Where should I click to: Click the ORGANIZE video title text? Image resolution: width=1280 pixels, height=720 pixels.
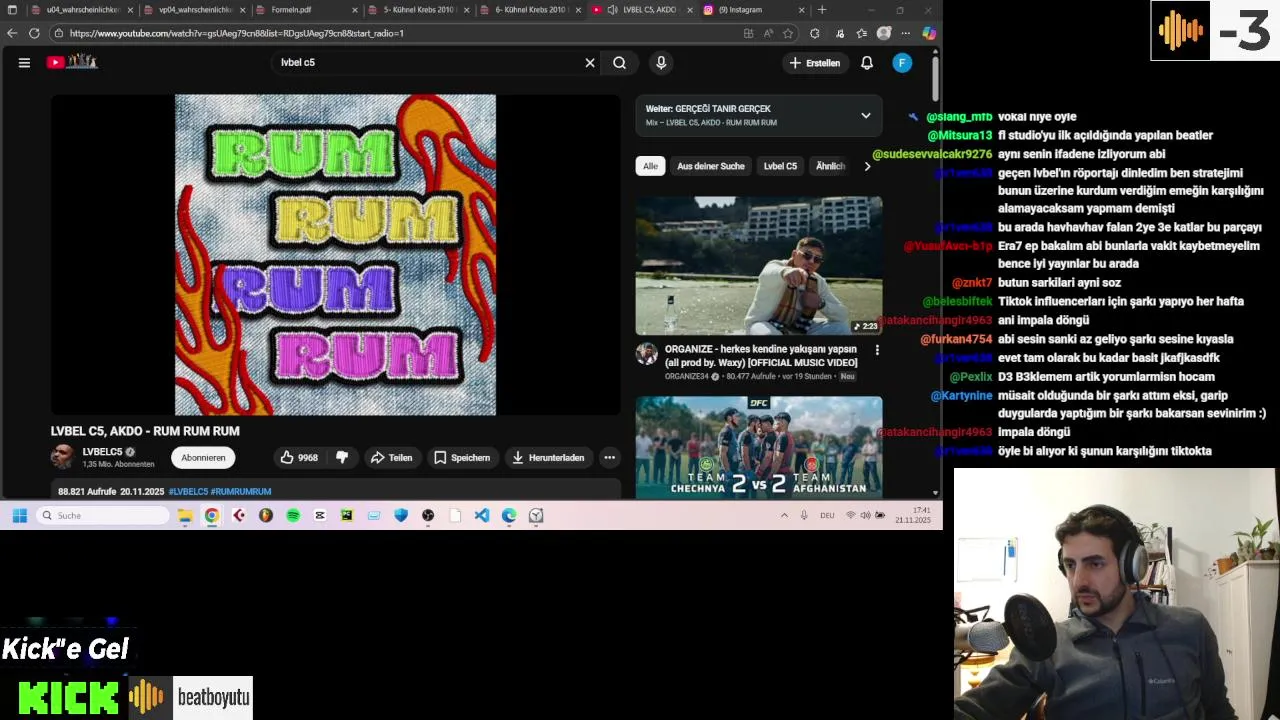pos(761,355)
